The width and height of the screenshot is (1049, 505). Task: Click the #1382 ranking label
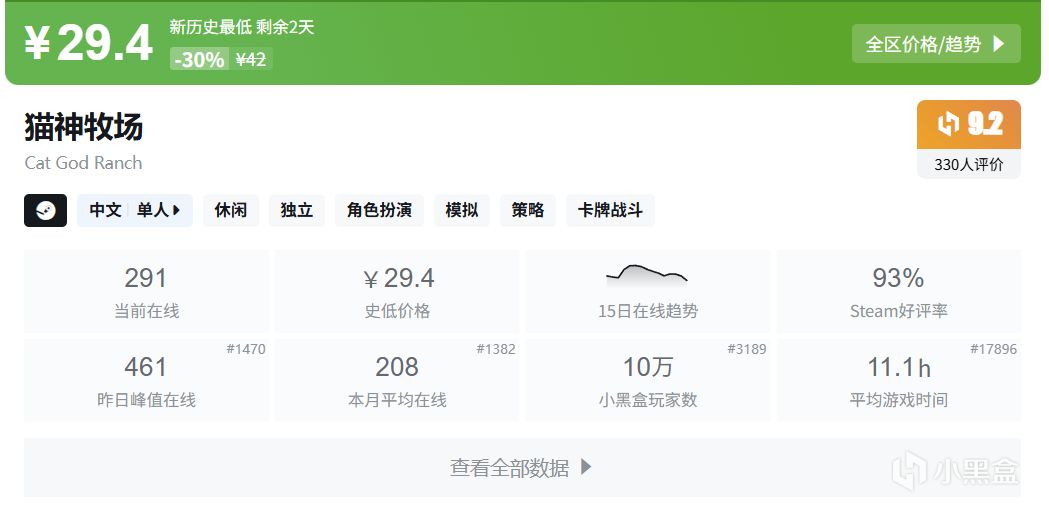coord(496,349)
